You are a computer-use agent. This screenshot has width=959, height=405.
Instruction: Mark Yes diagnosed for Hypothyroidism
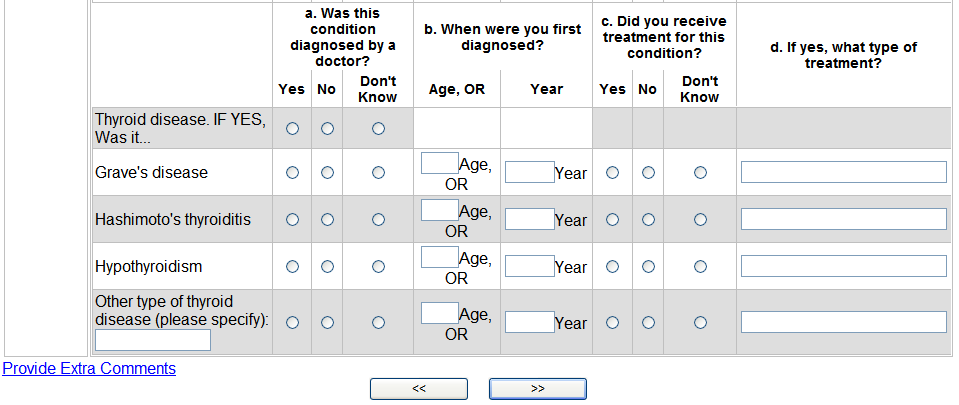292,266
